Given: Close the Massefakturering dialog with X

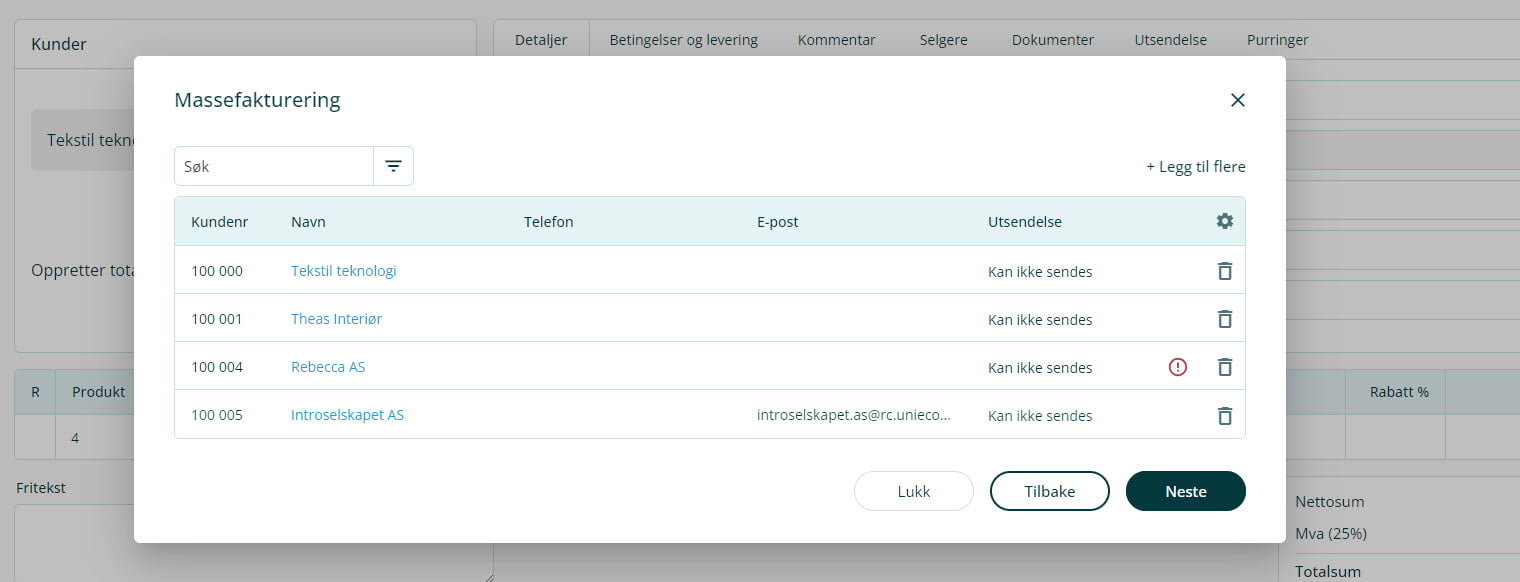Looking at the screenshot, I should 1237,100.
